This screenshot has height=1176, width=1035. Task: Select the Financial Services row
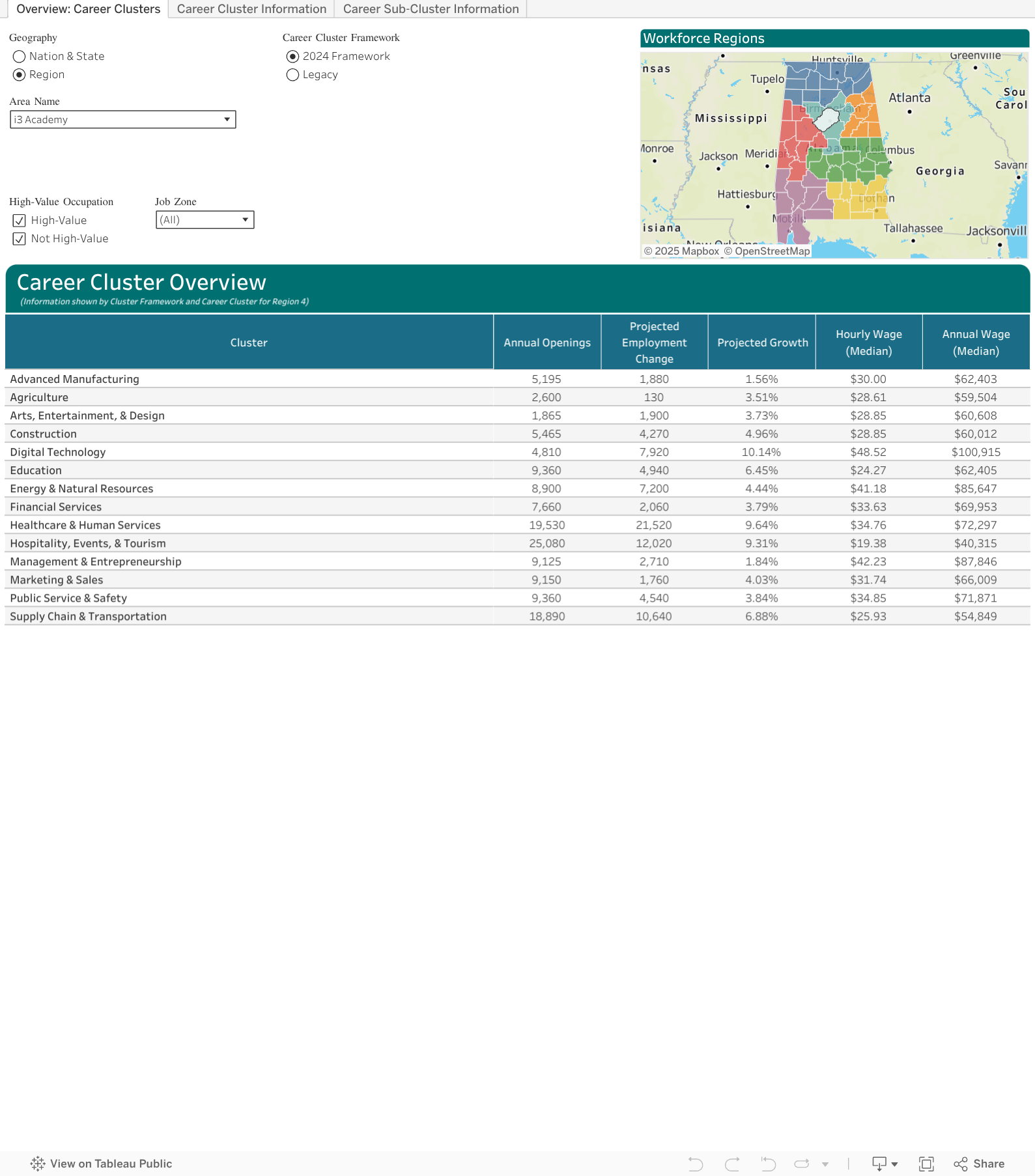[517, 507]
